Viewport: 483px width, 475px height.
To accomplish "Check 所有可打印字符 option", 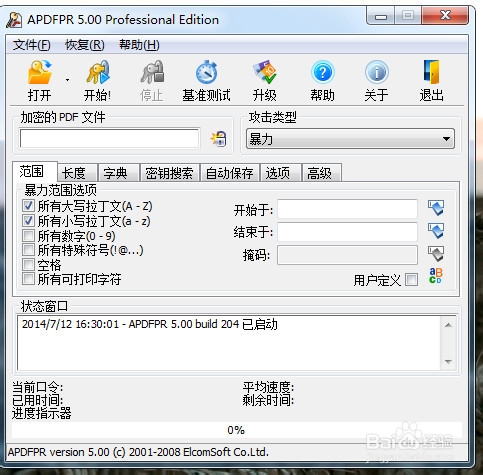I will 28,279.
